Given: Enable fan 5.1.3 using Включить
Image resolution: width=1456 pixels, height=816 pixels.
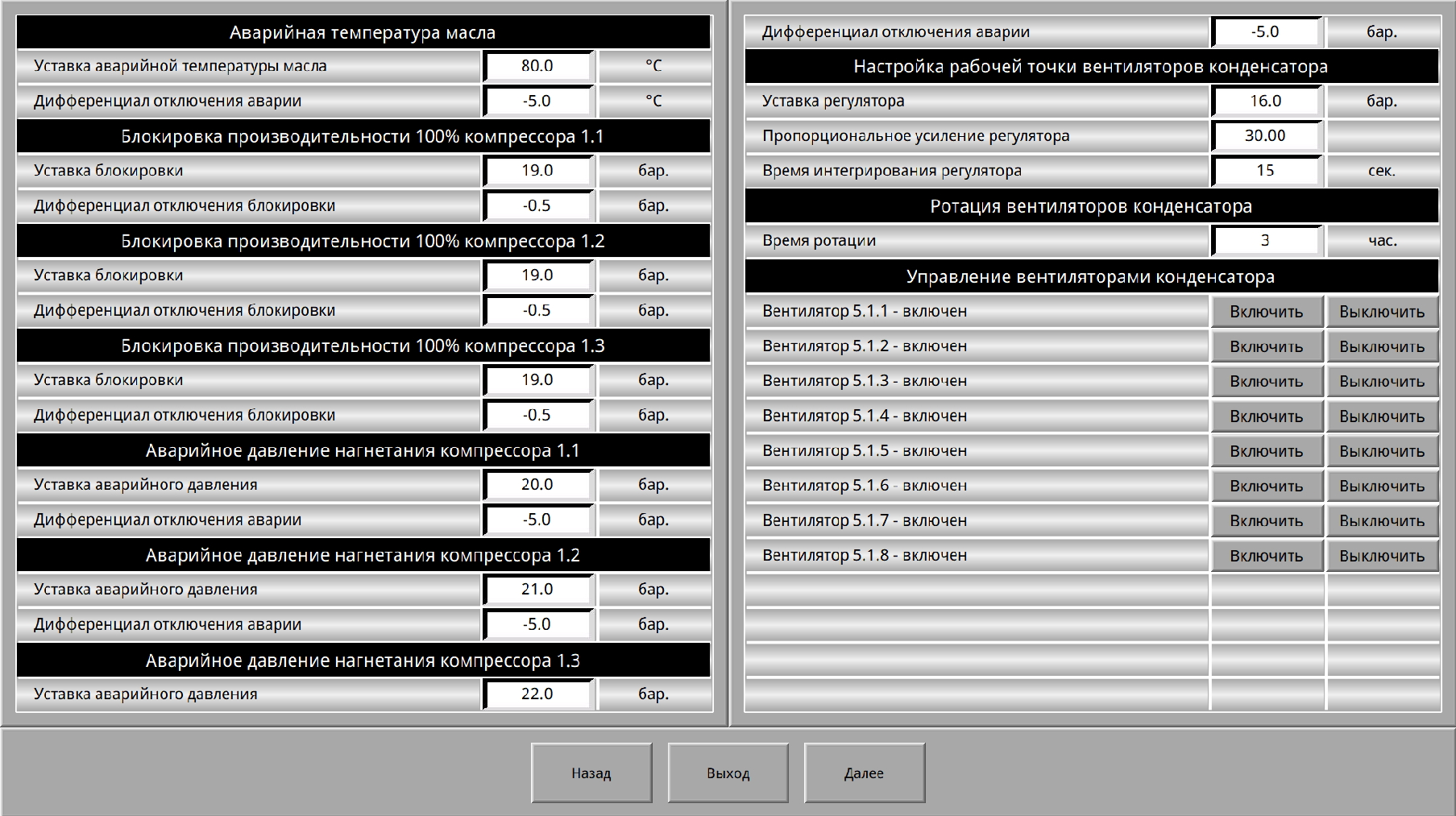Looking at the screenshot, I should 1266,381.
